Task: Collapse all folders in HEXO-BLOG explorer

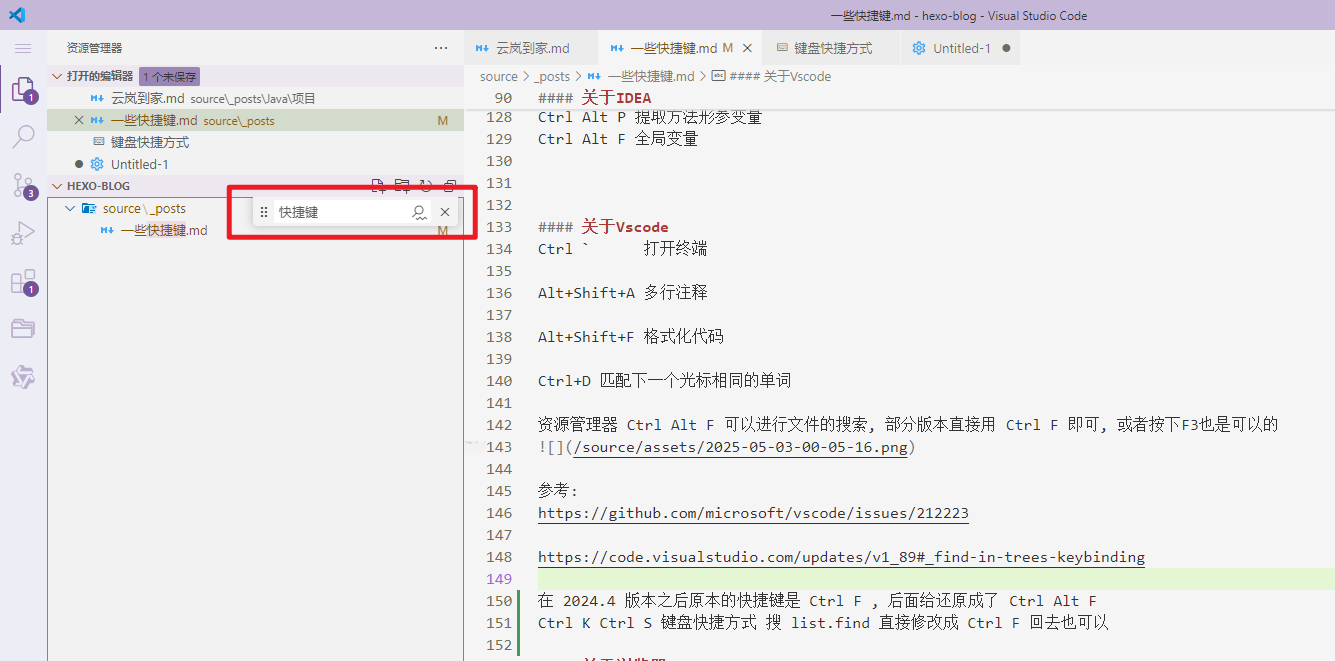Action: (x=450, y=186)
